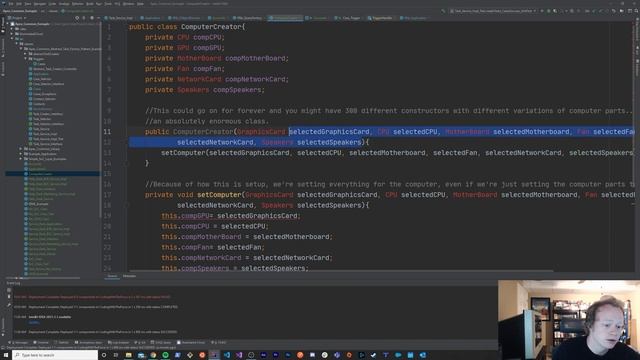
Task: Click the Windows taskbar search box
Action: pos(55,355)
